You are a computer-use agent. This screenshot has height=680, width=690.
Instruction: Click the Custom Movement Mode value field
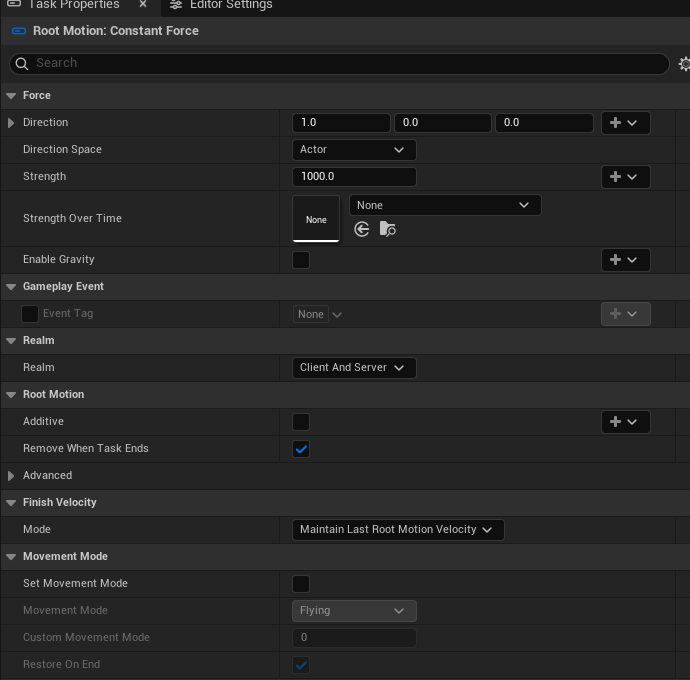point(354,638)
